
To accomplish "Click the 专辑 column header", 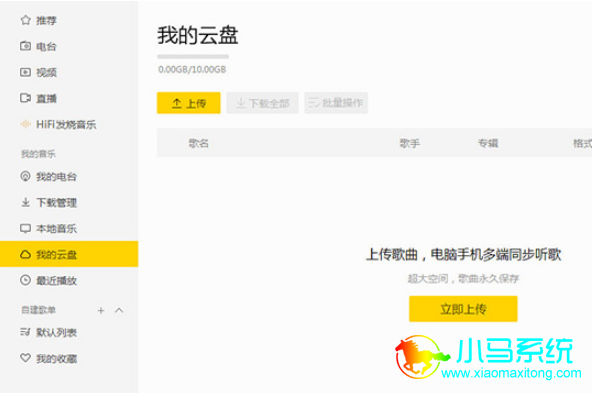I will 488,143.
